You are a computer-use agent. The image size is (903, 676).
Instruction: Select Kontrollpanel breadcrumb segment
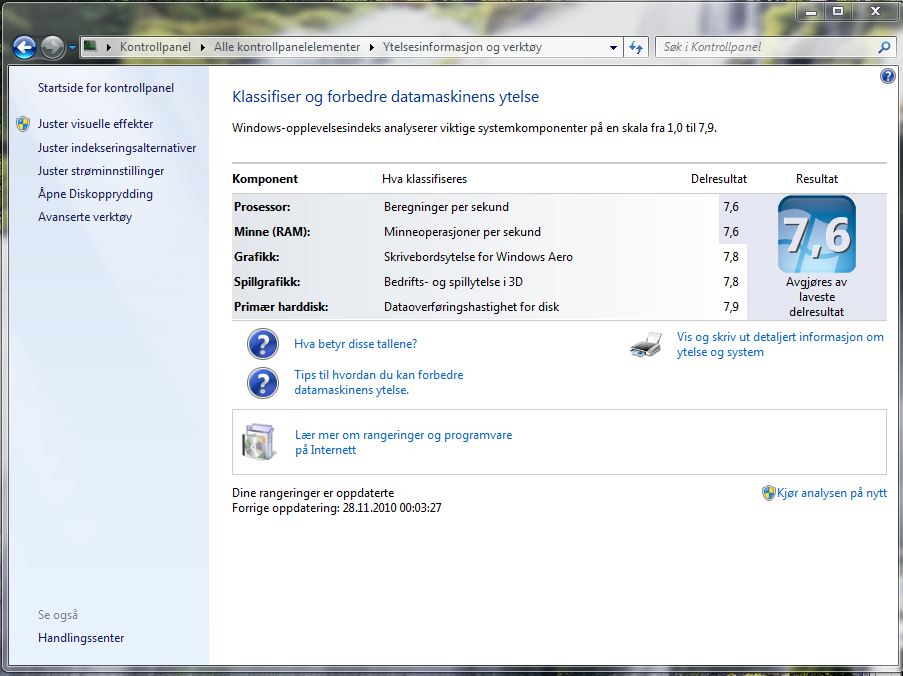[x=155, y=47]
